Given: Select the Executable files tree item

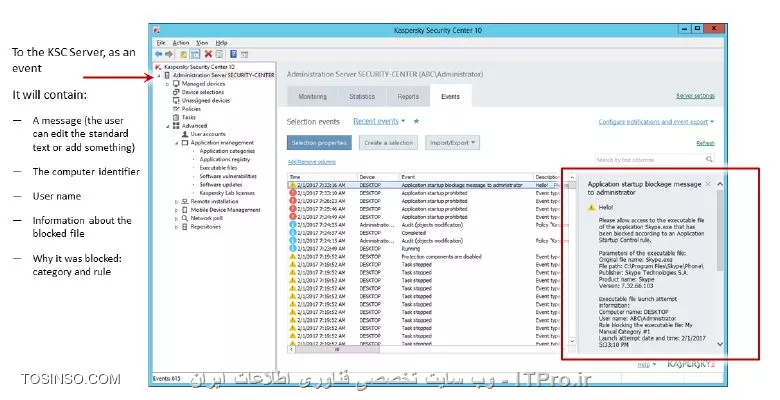Looking at the screenshot, I should coord(218,168).
